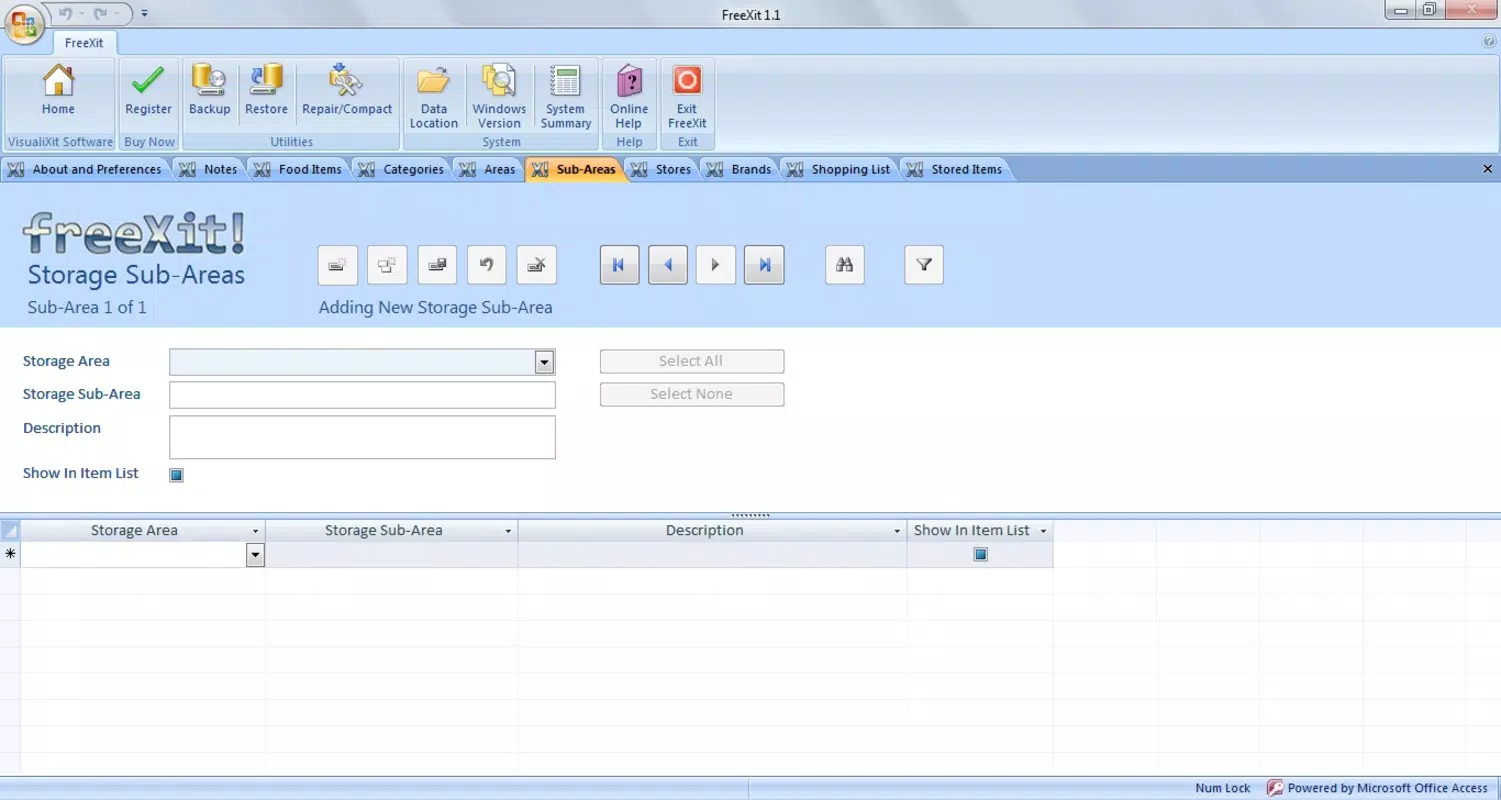Click the Office orb button

[24, 23]
